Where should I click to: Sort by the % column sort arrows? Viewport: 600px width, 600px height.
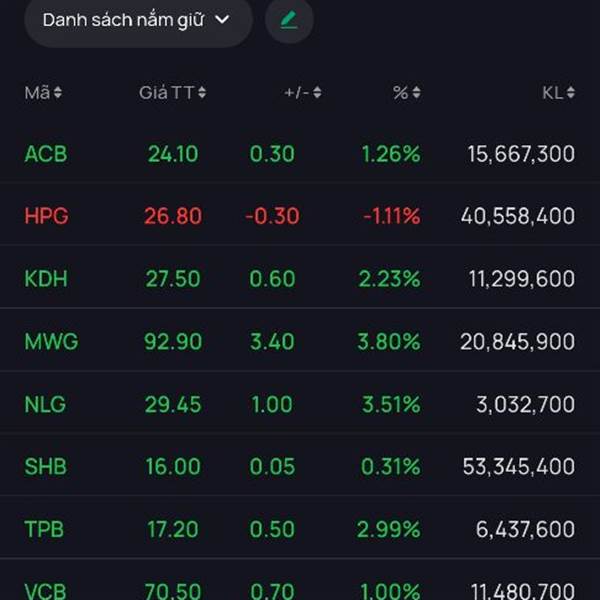click(x=416, y=93)
